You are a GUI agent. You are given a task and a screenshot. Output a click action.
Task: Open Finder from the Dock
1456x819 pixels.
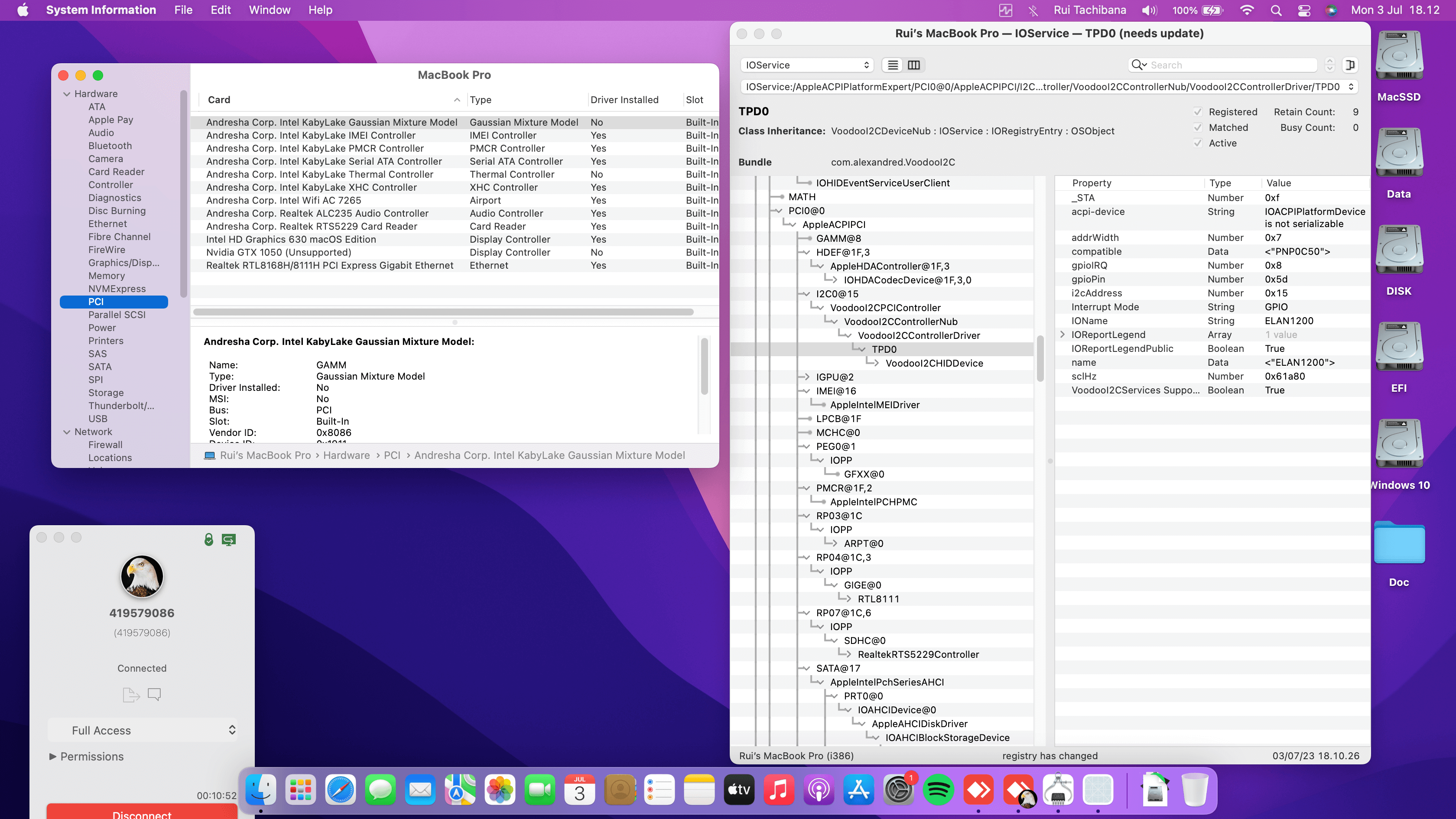260,790
